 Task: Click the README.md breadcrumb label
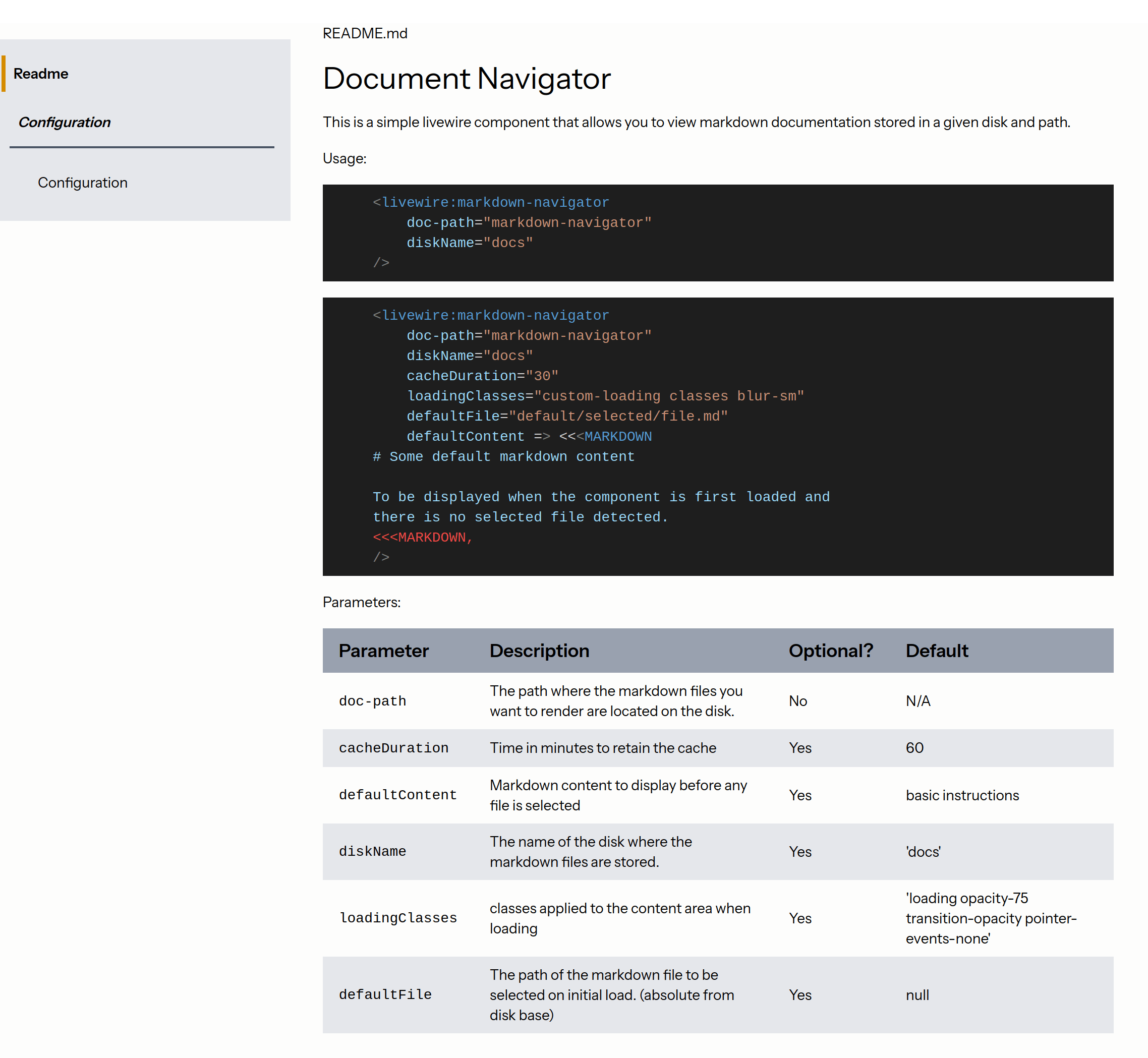click(366, 34)
